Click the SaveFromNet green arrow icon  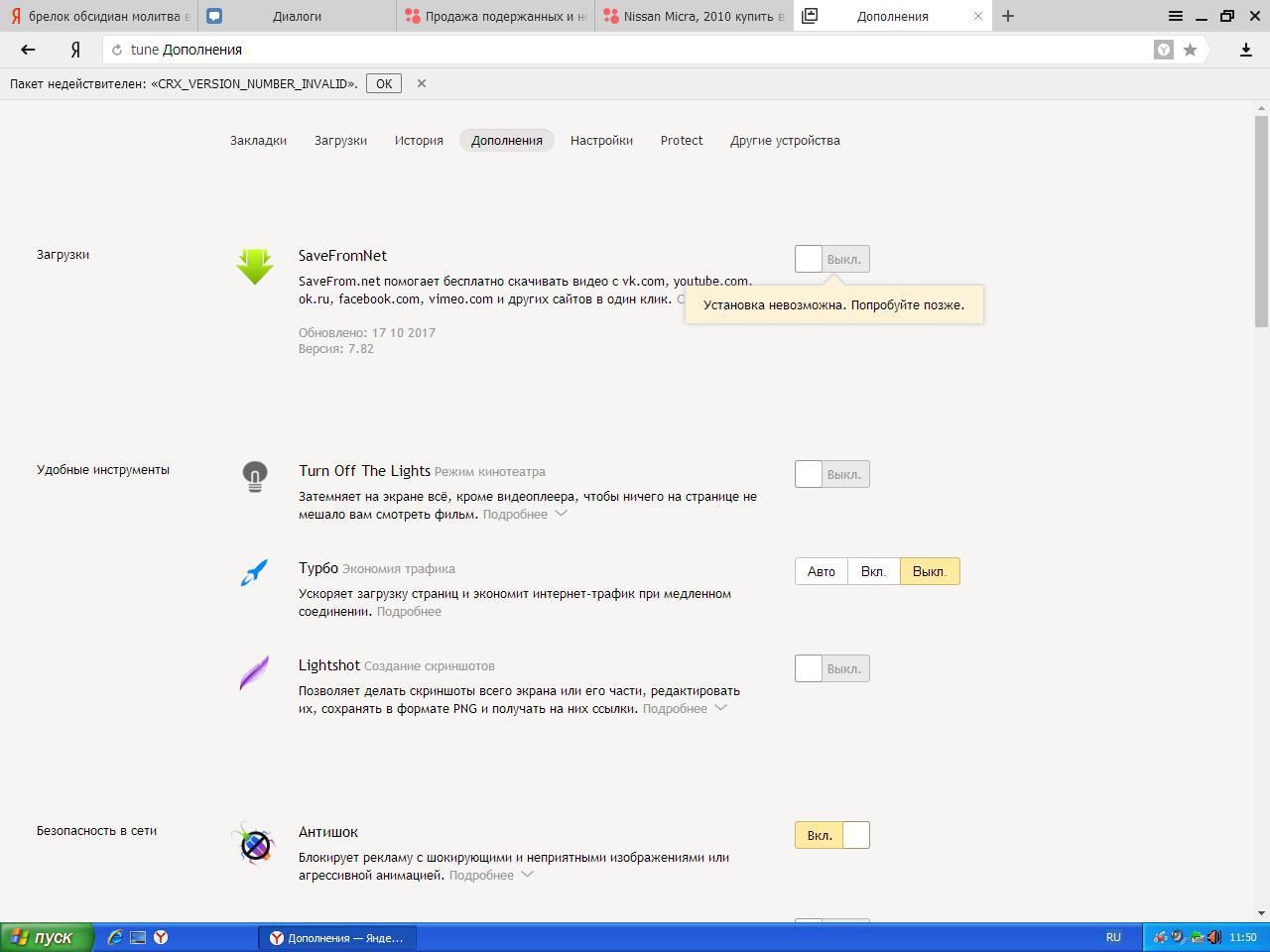coord(255,266)
